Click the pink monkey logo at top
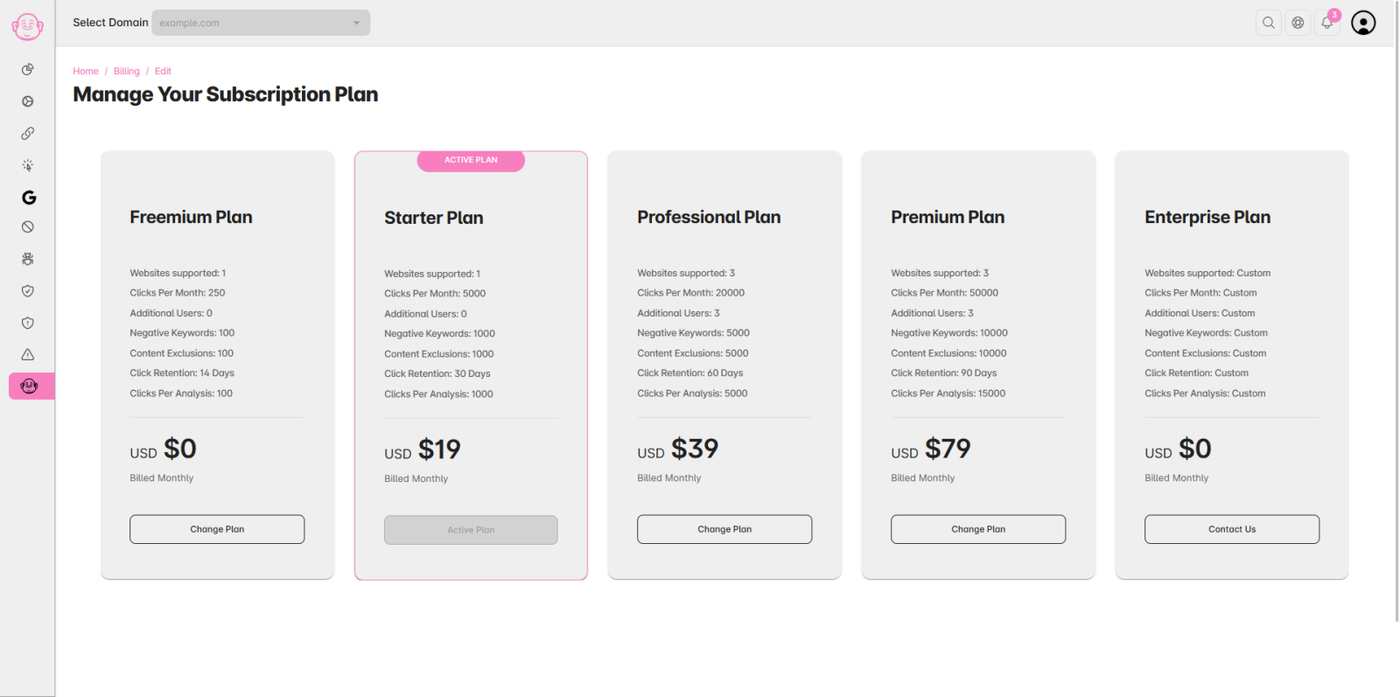This screenshot has width=1400, height=697. point(27,26)
